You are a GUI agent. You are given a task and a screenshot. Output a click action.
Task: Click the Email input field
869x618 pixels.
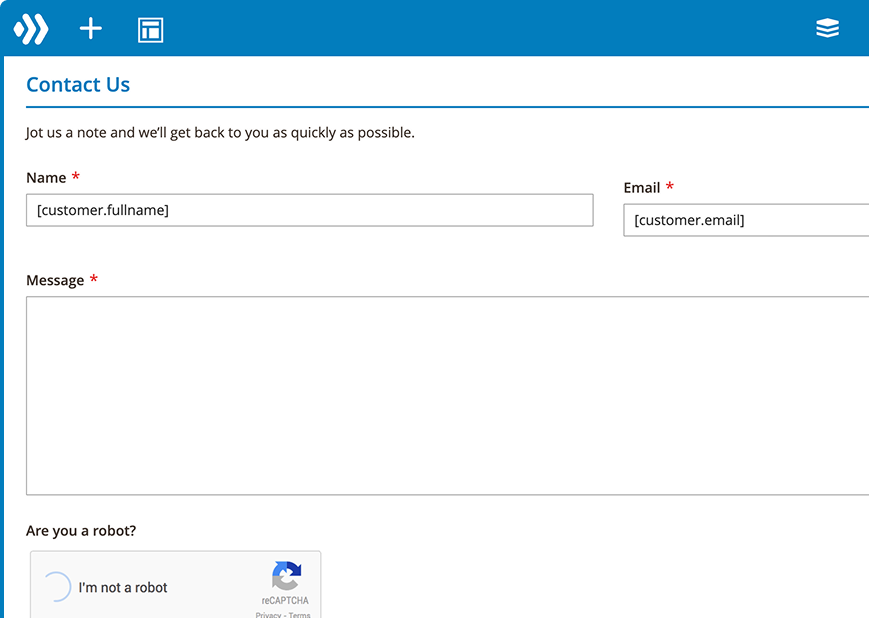coord(745,220)
